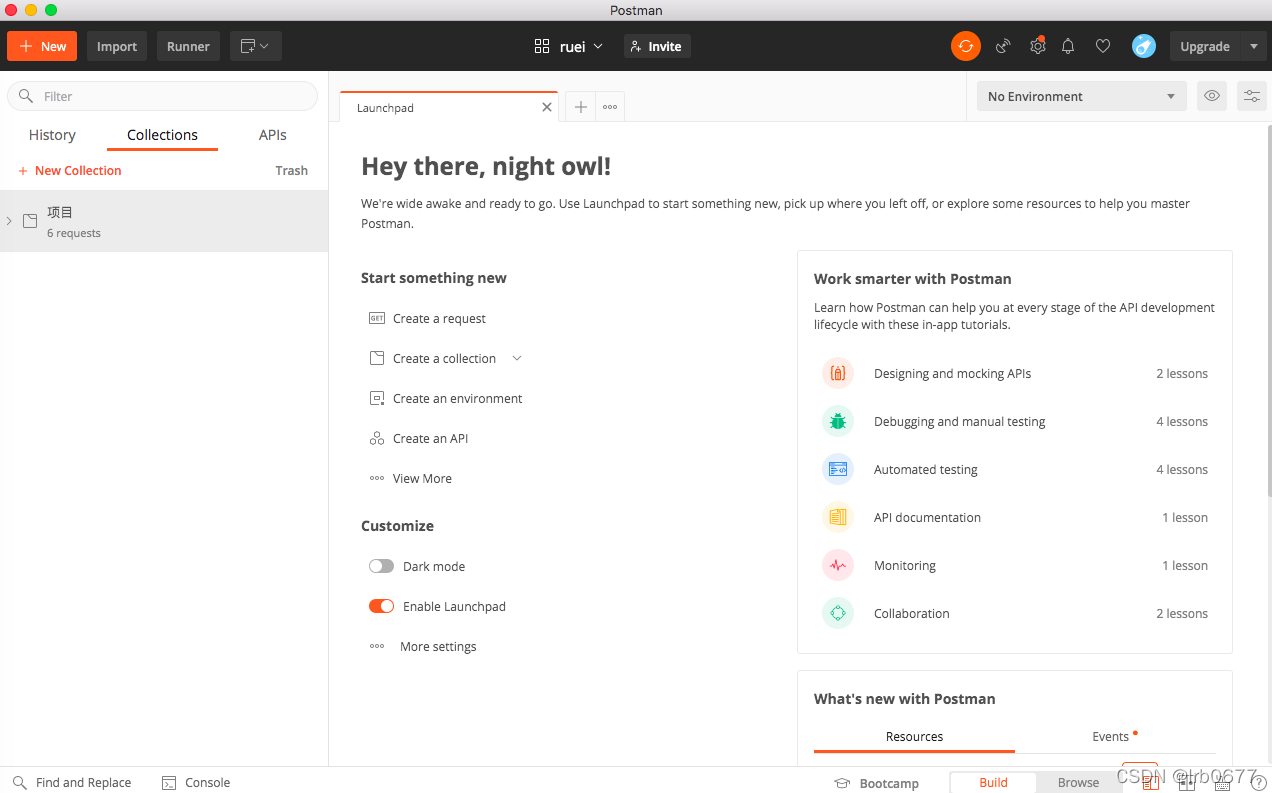Click the Invite button
This screenshot has height=793, width=1272.
point(657,46)
